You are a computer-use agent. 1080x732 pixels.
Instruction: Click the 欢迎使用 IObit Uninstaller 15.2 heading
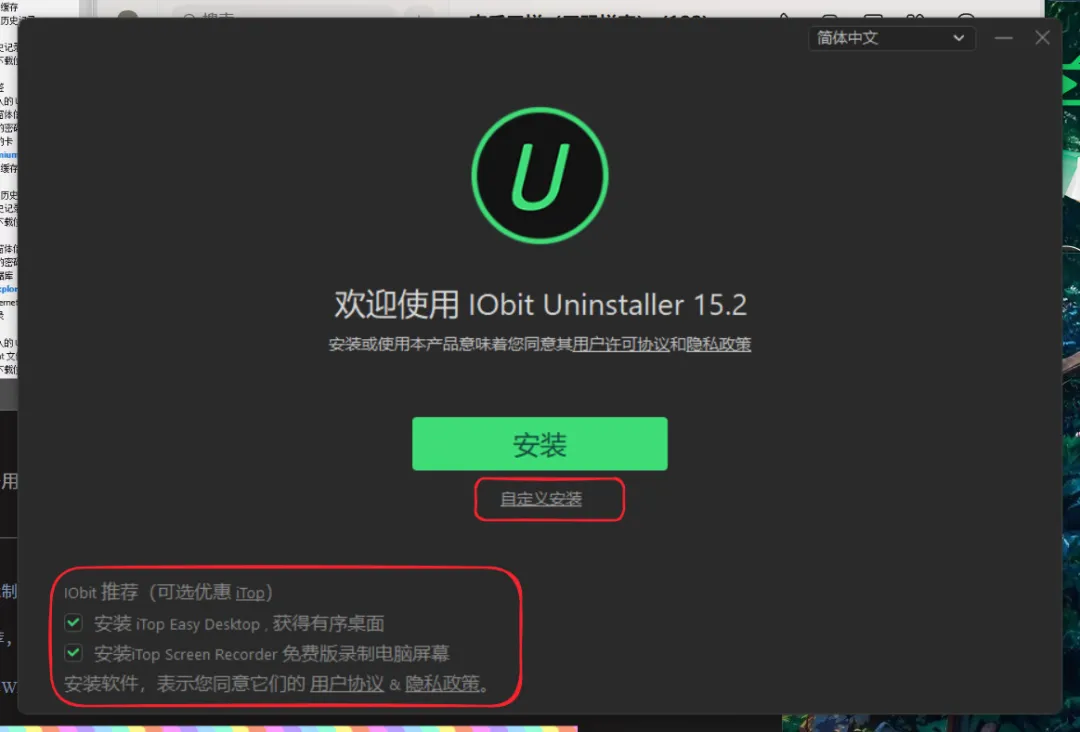pyautogui.click(x=541, y=304)
